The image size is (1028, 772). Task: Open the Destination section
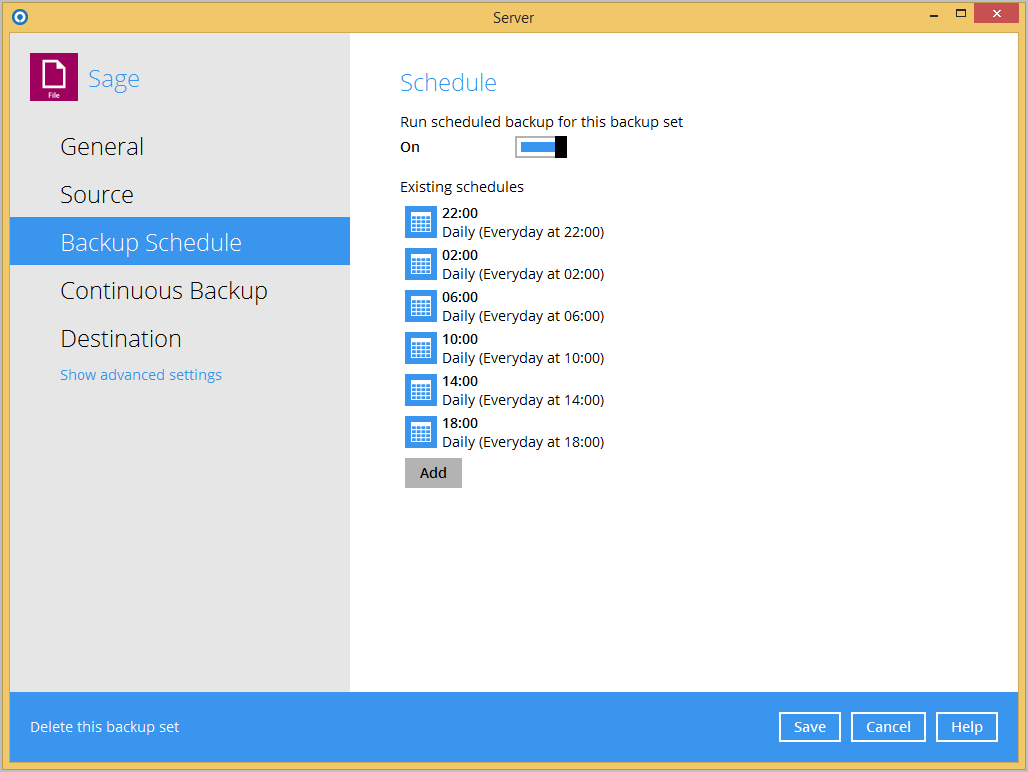tap(121, 339)
